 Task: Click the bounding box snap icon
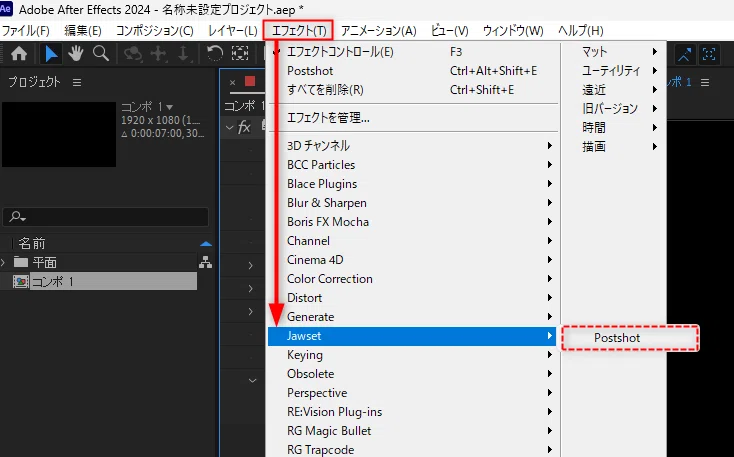pyautogui.click(x=709, y=54)
